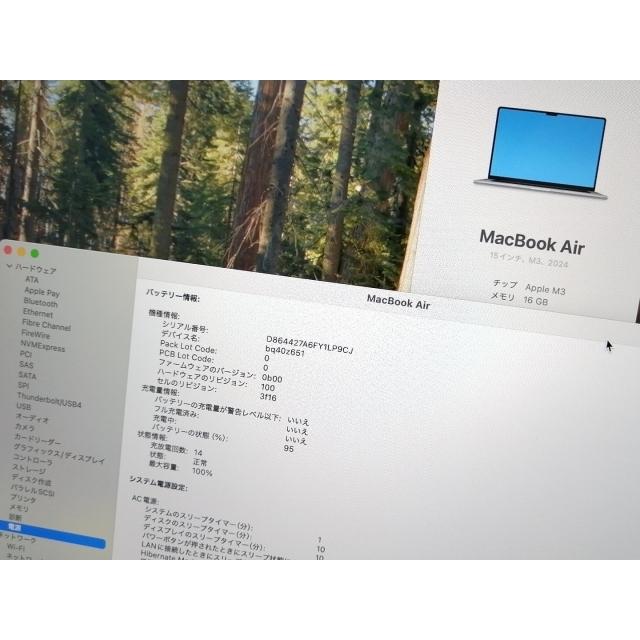Click the condition value 正常
Viewport: 640px width, 640px height.
pyautogui.click(x=200, y=462)
